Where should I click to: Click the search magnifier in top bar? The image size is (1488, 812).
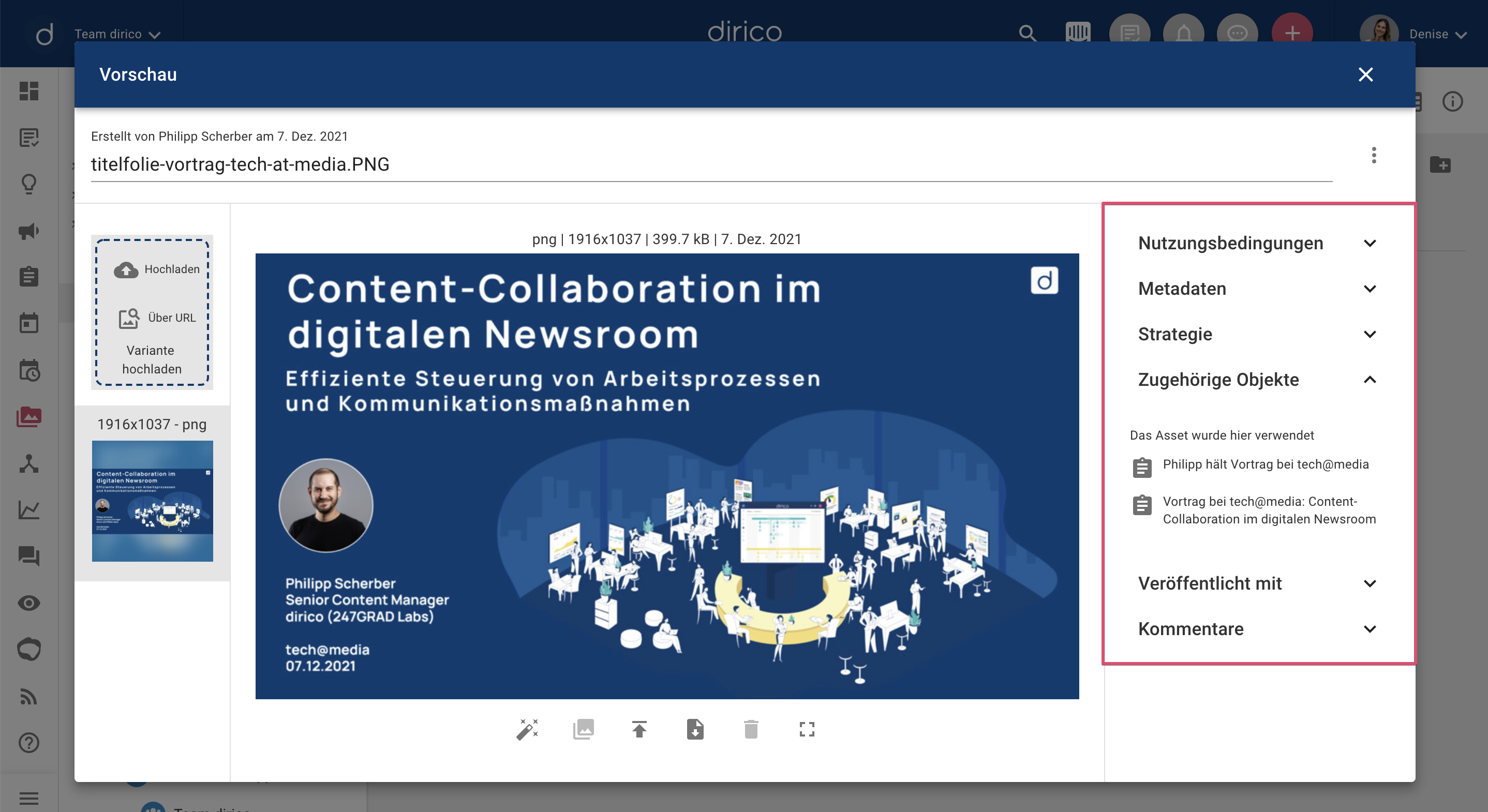click(x=1028, y=33)
